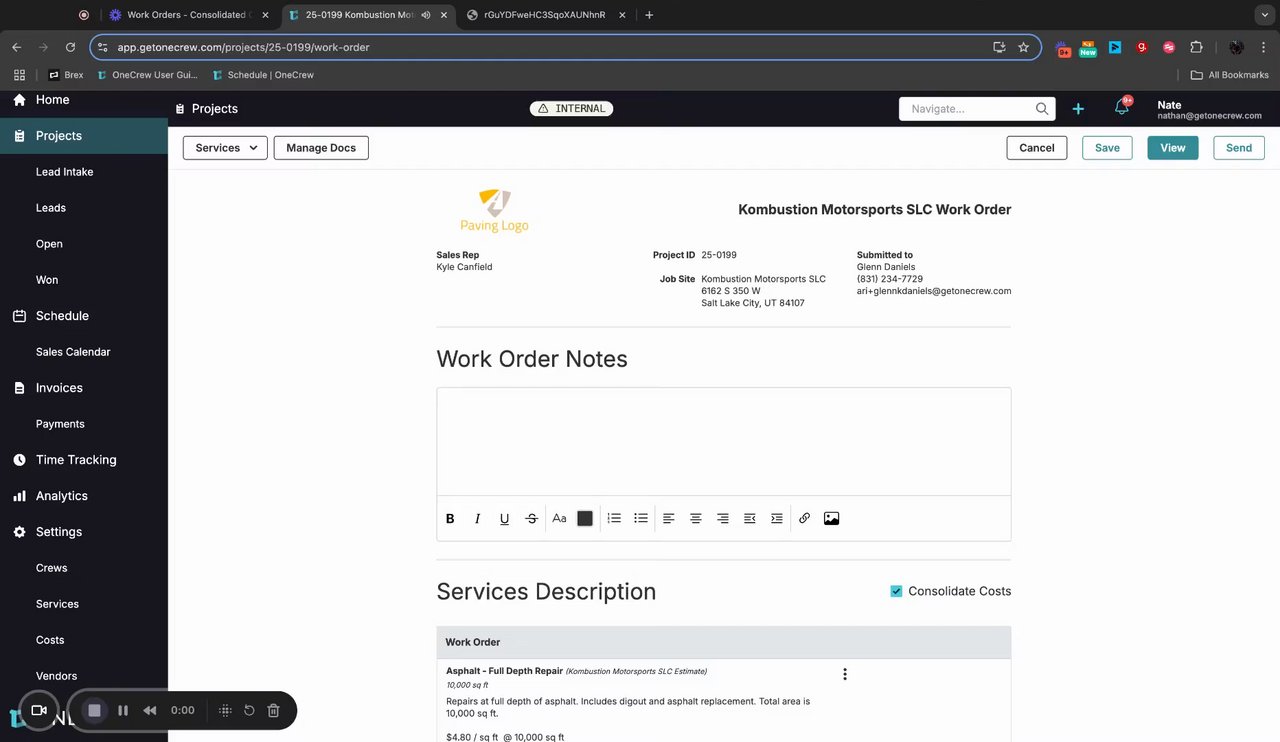
Task: Open Analytics in the sidebar
Action: 62,496
